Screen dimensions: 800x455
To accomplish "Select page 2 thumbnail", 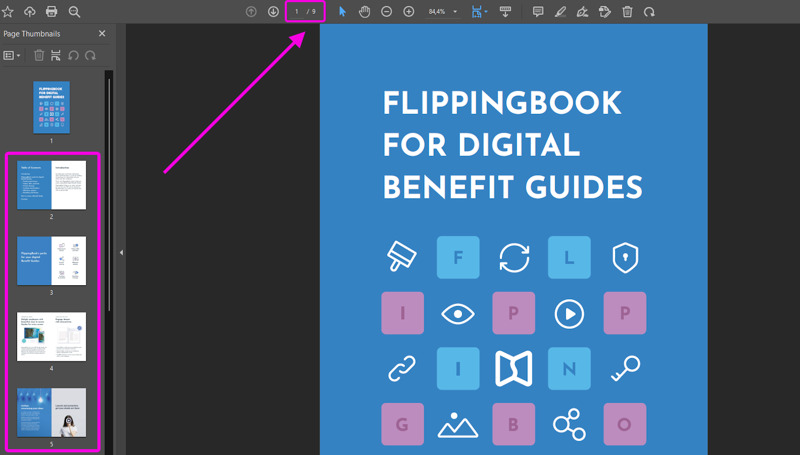I will [x=52, y=185].
